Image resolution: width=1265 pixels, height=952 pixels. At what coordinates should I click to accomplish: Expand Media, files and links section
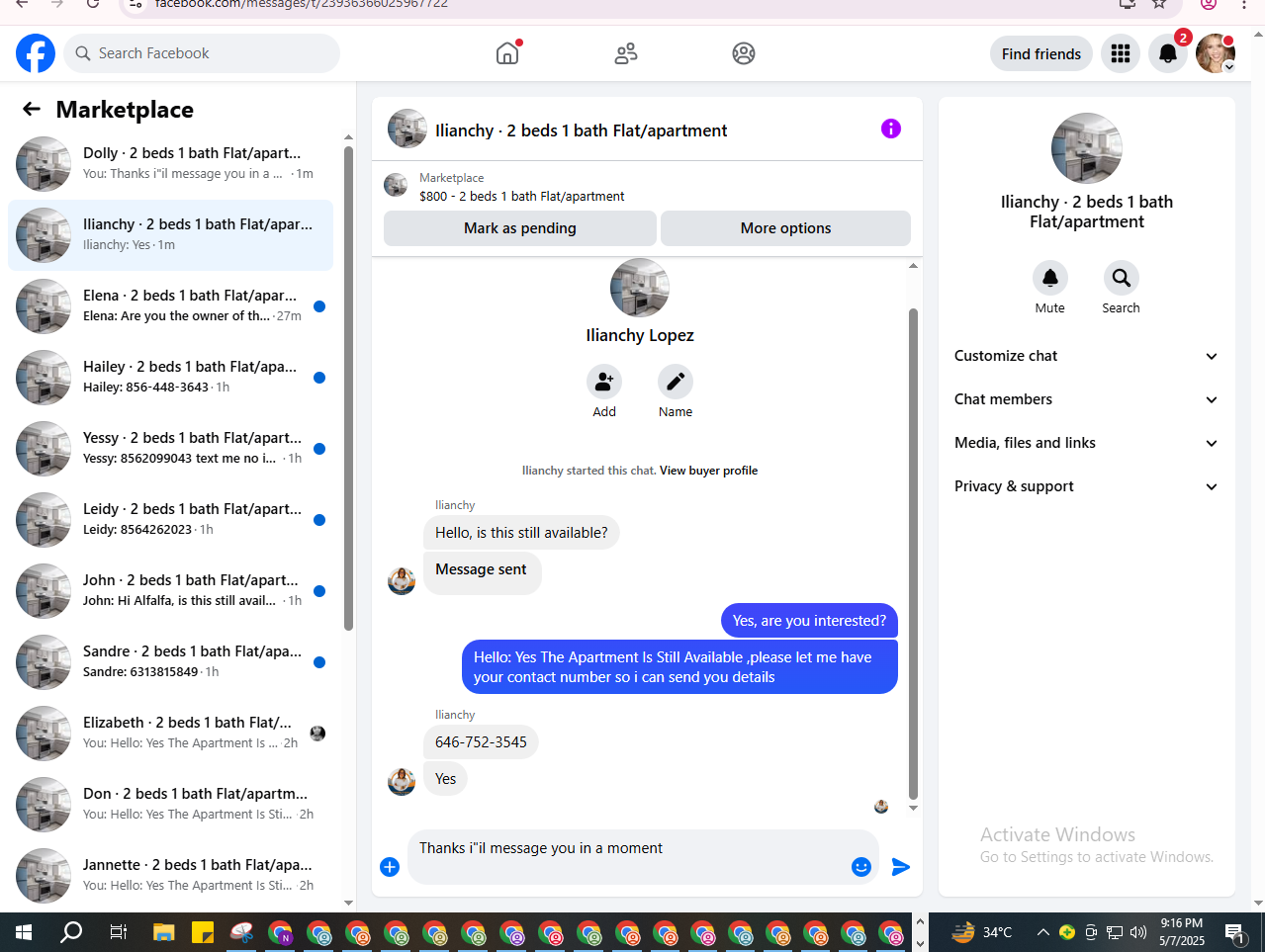click(1087, 443)
